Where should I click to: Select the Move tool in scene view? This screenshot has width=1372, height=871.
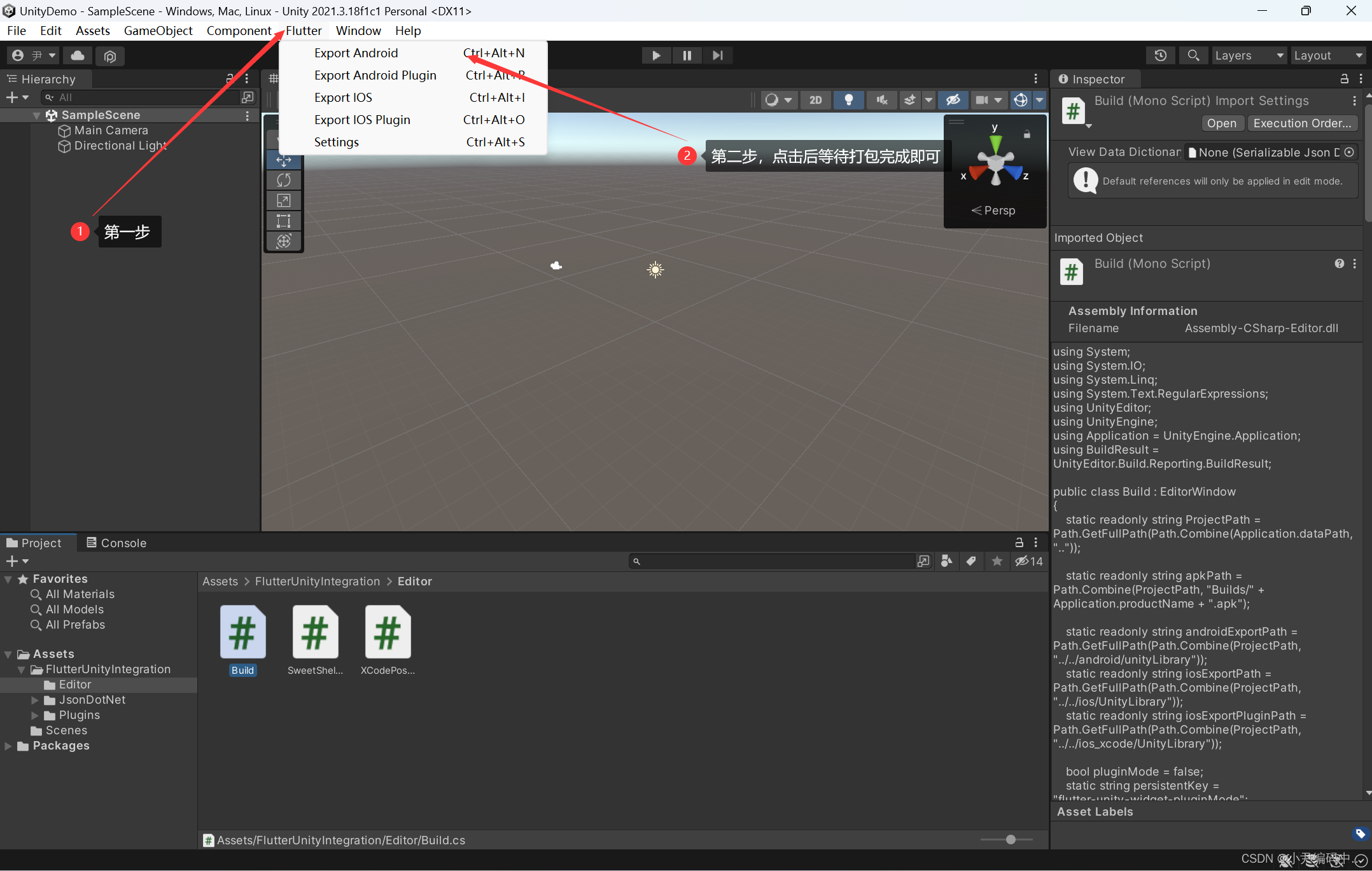[284, 160]
